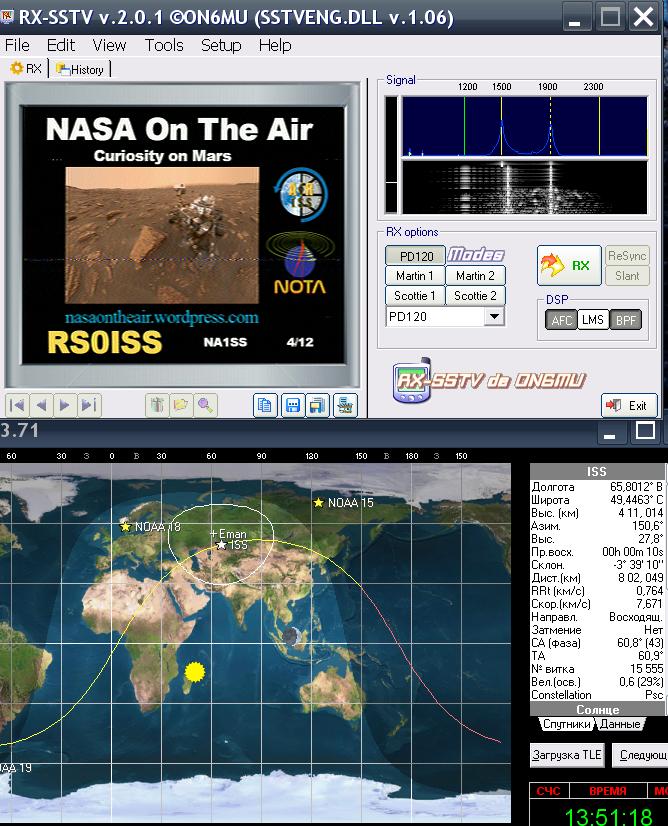Show the previous received image
Viewport: 668px width, 826px height.
[x=41, y=405]
